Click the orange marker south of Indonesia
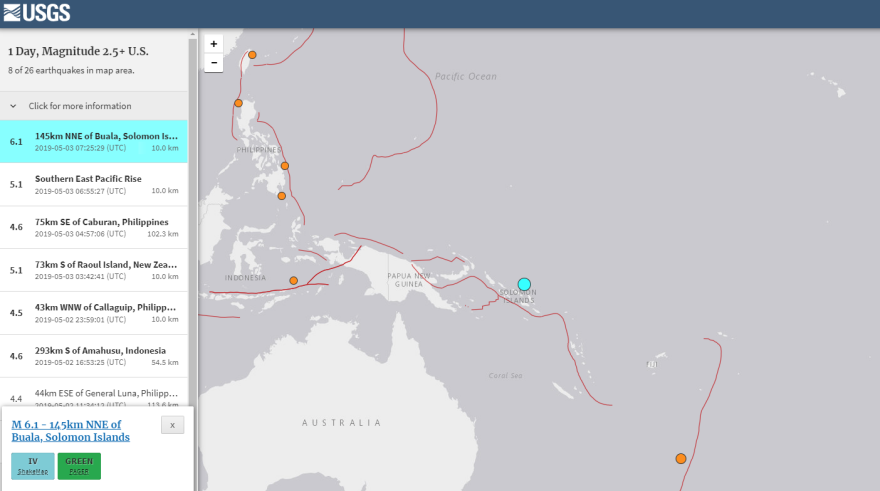880x491 pixels. [294, 281]
